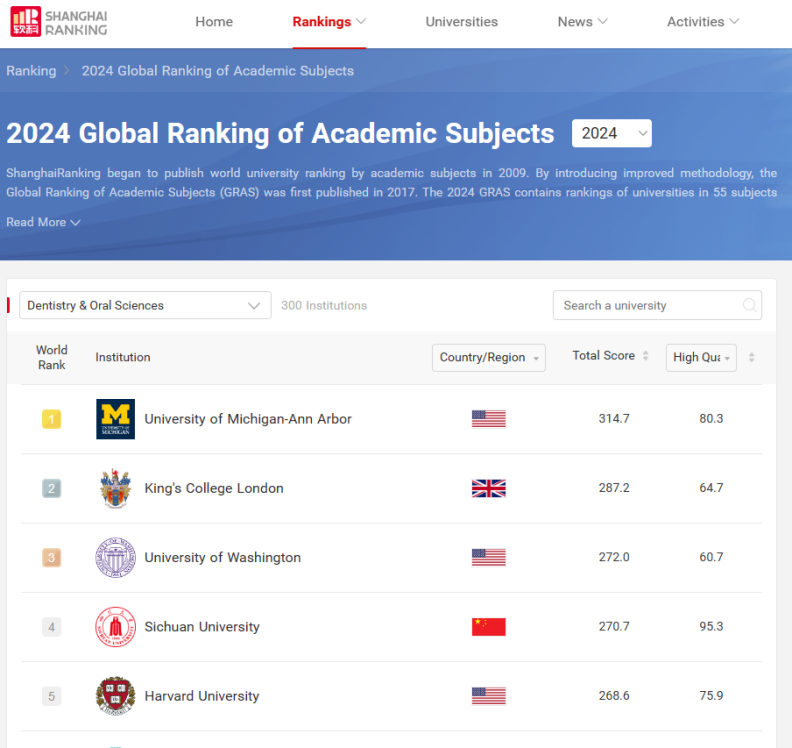This screenshot has width=792, height=748.
Task: Click the Sichuan University emblem
Action: pos(115,627)
